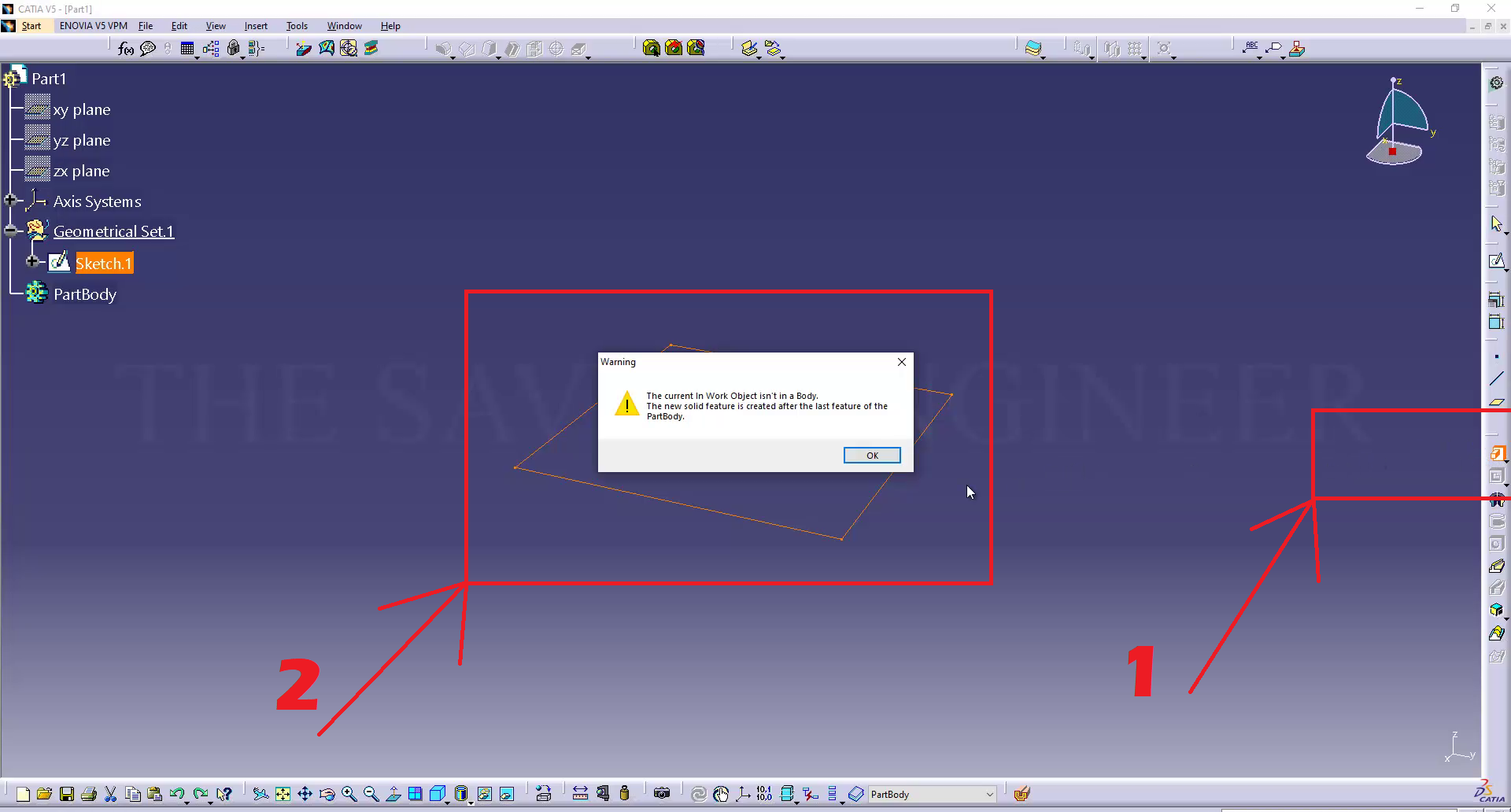
Task: Click the Save icon in bottom toolbar
Action: click(67, 794)
